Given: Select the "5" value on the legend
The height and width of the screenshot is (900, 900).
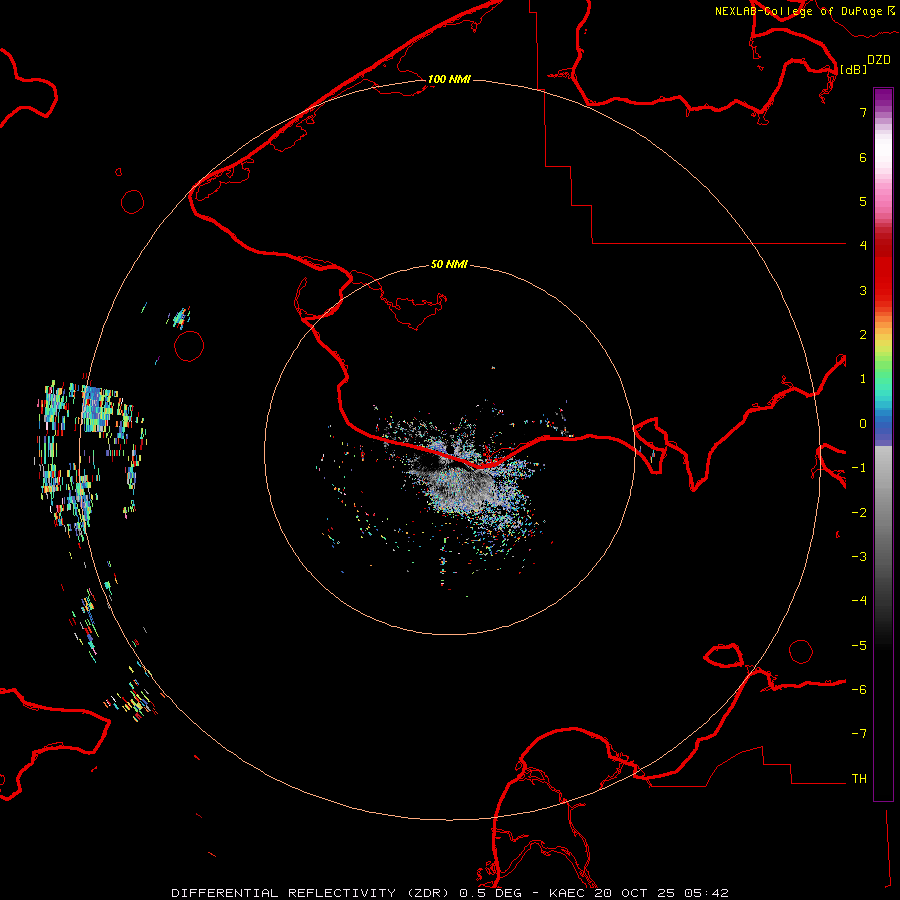Looking at the screenshot, I should (x=863, y=201).
